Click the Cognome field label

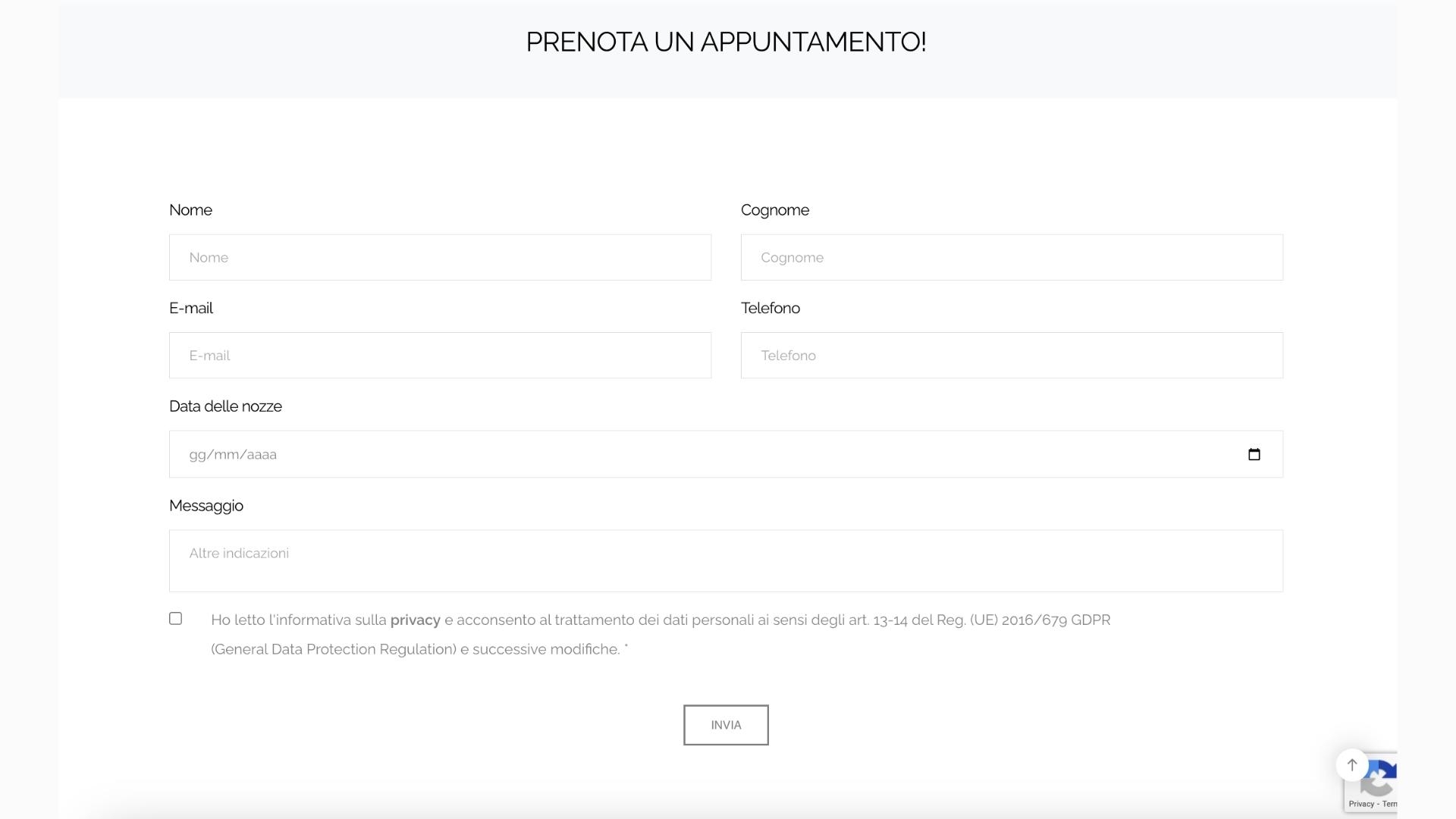774,210
